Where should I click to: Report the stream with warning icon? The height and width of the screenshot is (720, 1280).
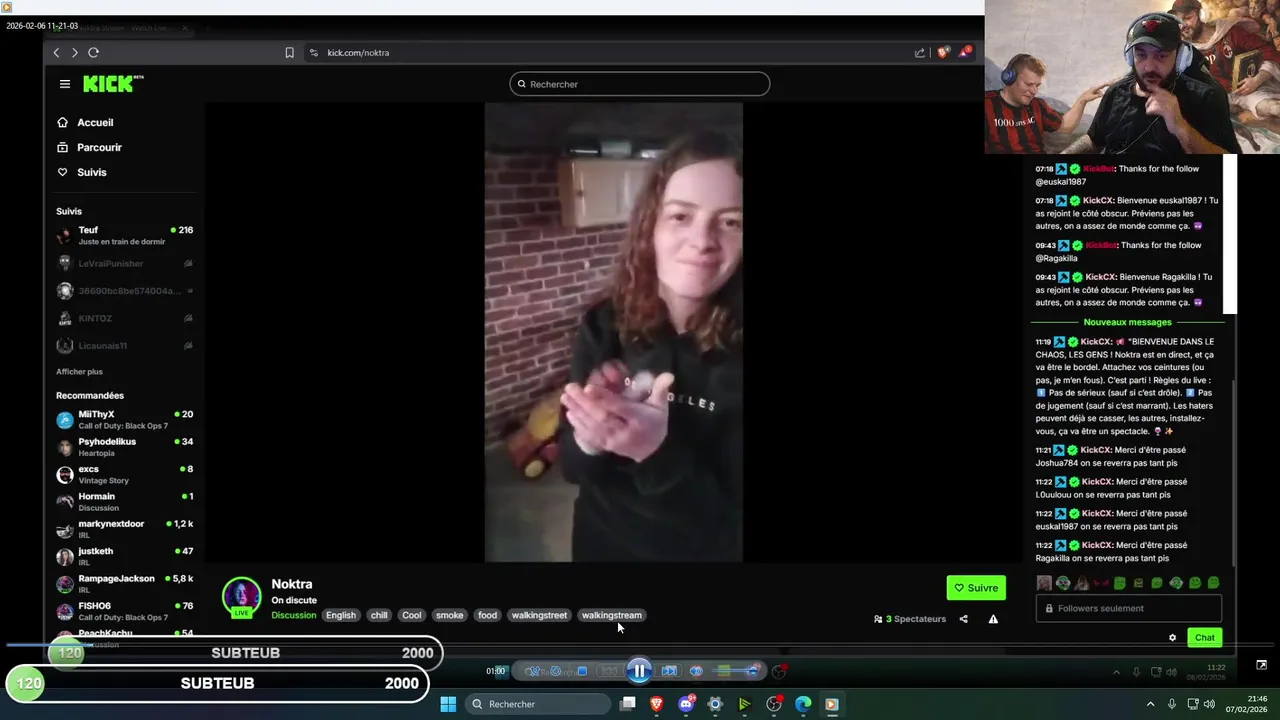tap(993, 619)
